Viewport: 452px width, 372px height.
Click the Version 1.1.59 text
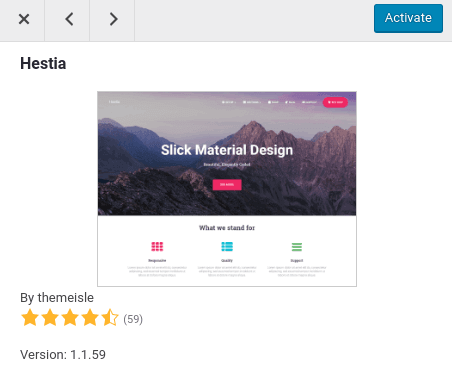pos(63,355)
